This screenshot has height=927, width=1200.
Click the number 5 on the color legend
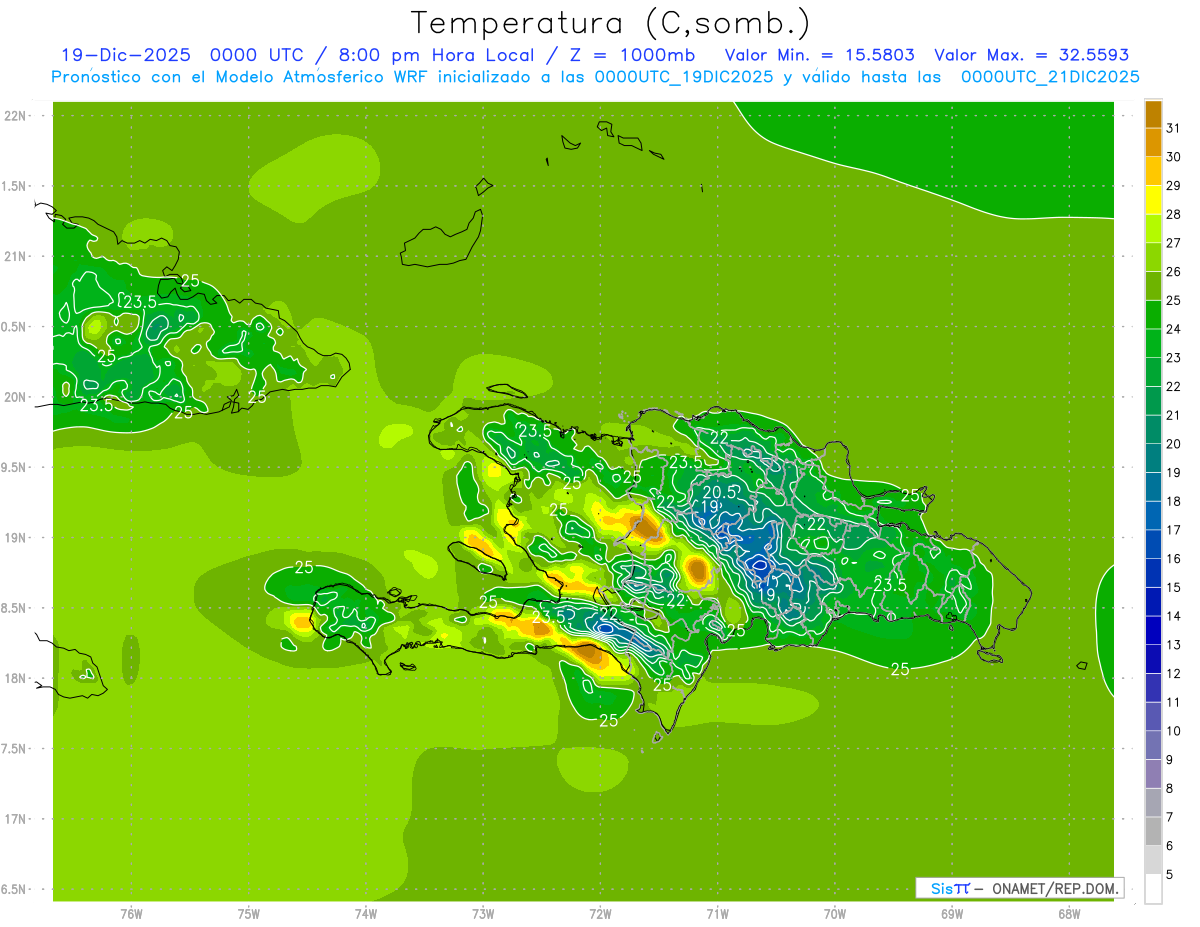[x=1171, y=875]
